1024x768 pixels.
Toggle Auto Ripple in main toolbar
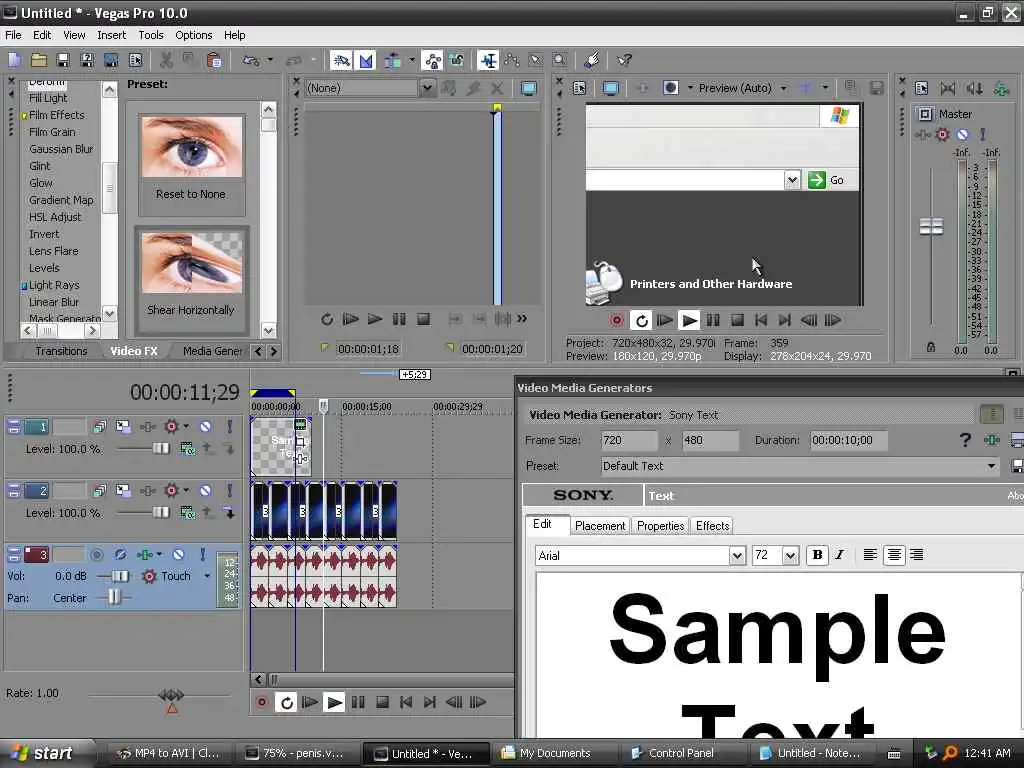point(393,61)
